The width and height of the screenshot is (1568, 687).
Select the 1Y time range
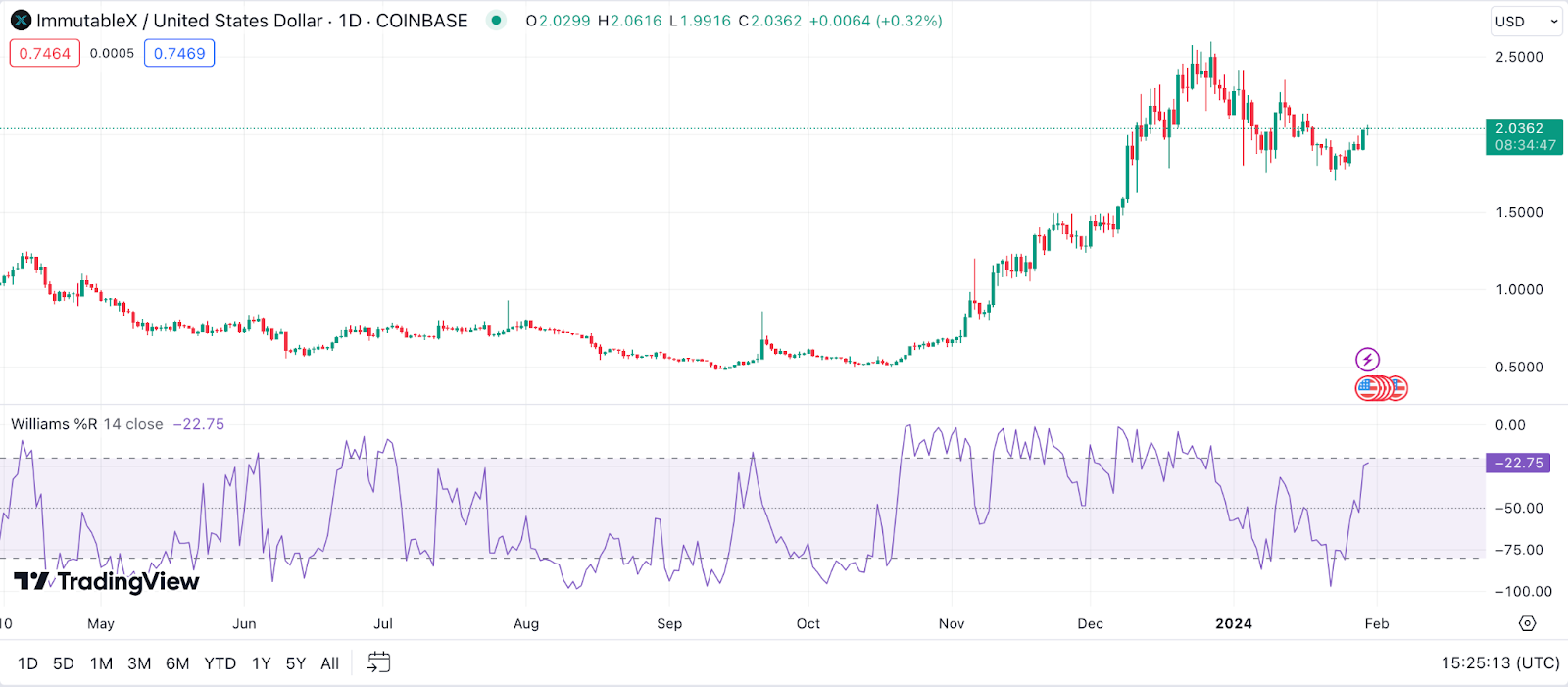tap(262, 663)
